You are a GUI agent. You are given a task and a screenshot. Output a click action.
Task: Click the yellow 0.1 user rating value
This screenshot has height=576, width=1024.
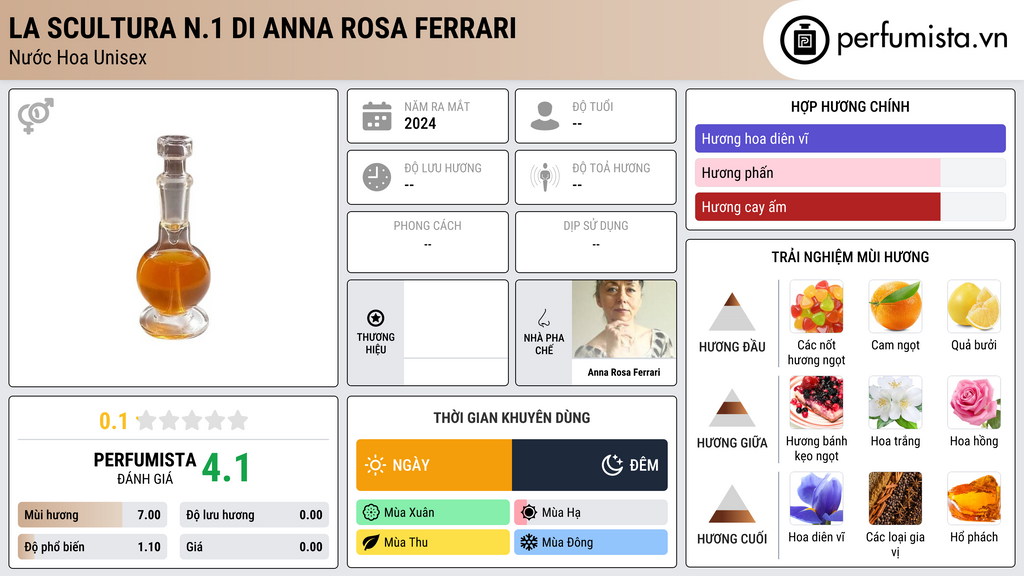pos(114,421)
